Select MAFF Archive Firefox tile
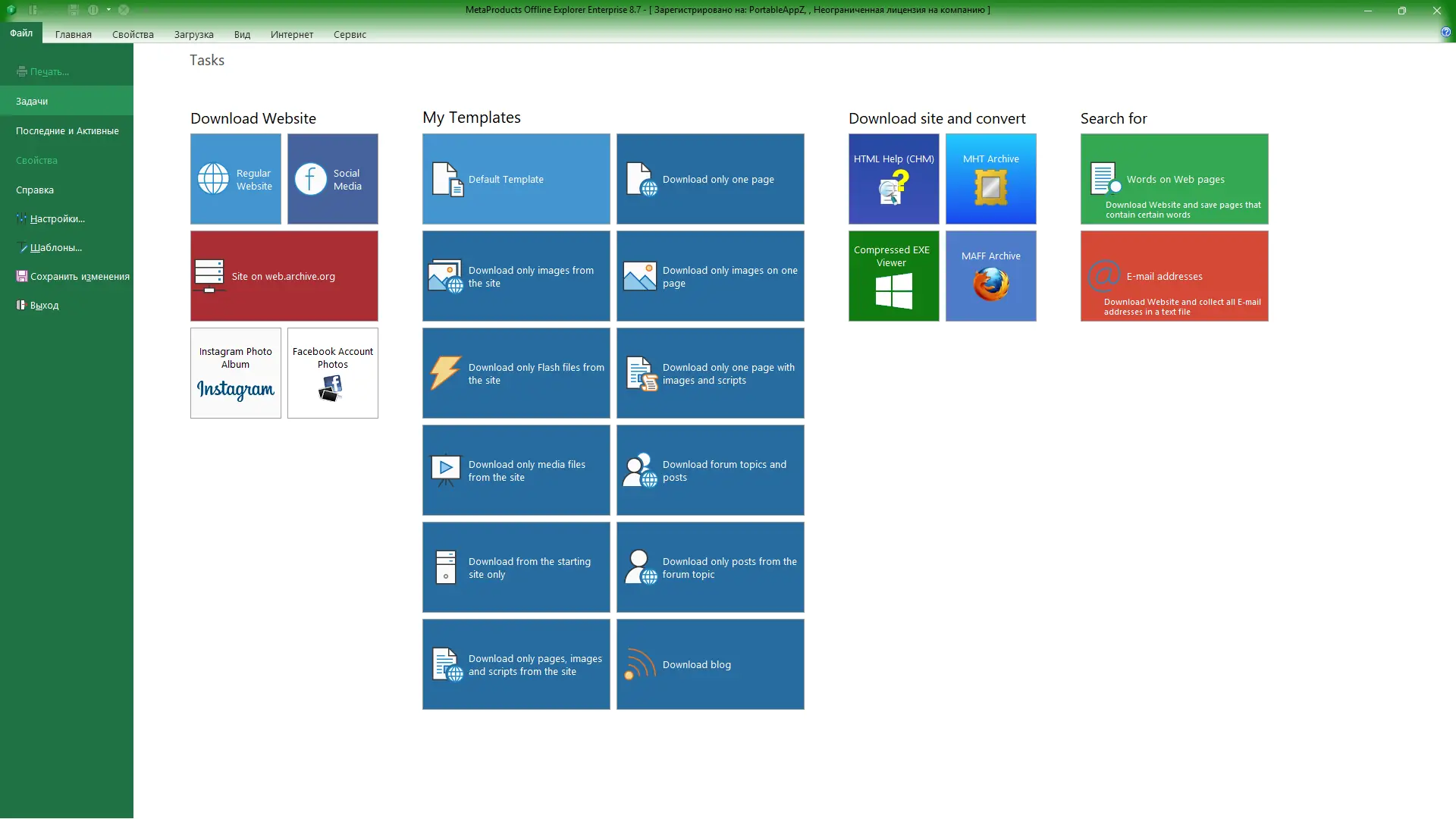The image size is (1456, 819). [990, 276]
